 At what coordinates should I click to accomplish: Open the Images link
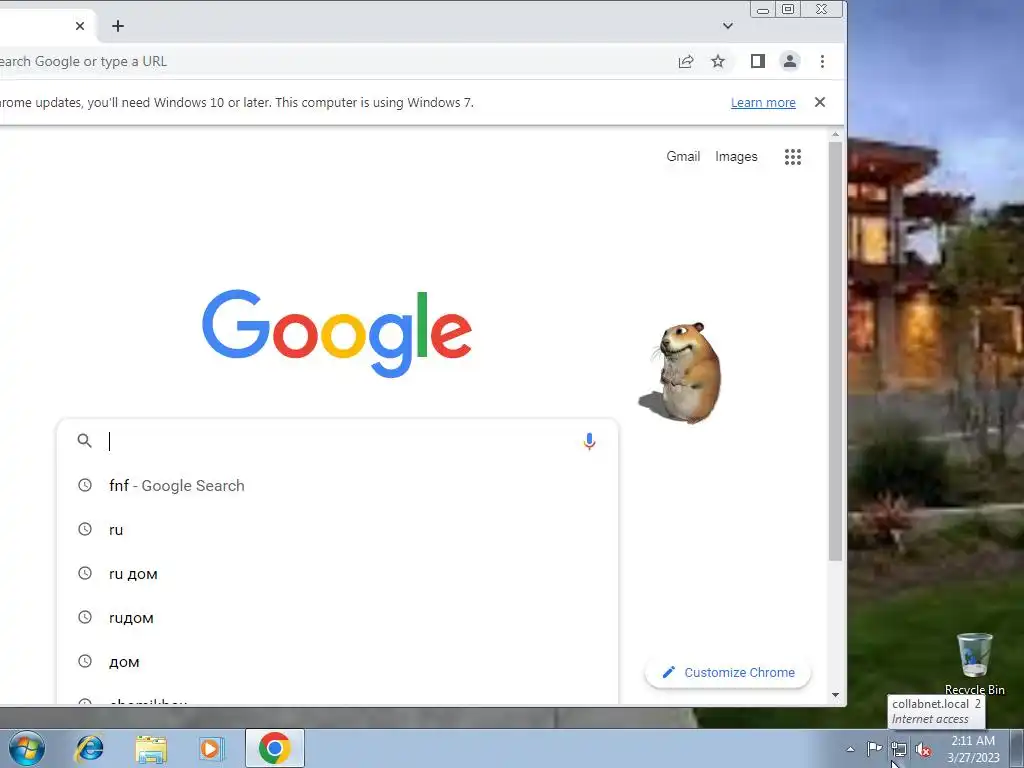(x=736, y=157)
